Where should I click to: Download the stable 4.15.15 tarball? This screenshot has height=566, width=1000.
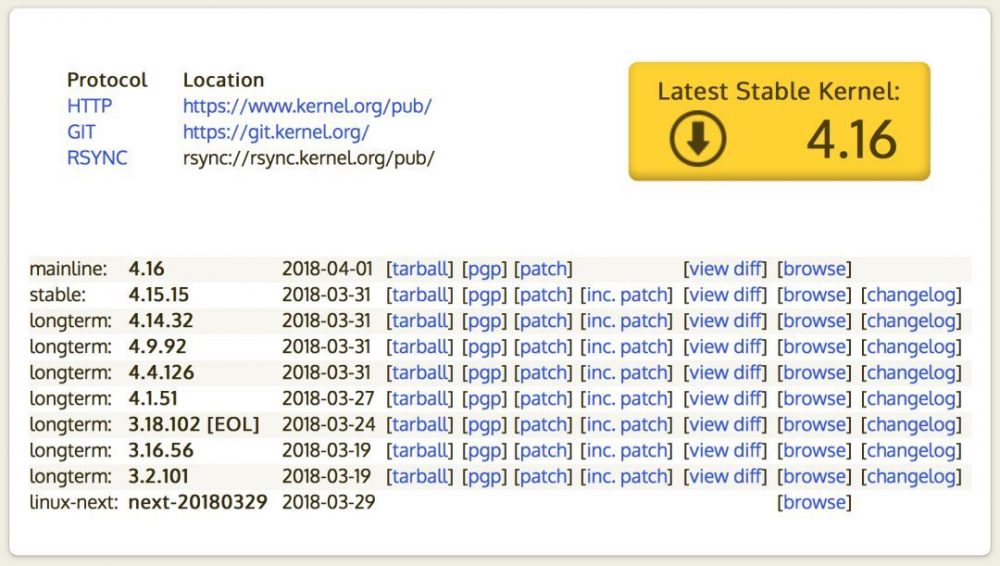[420, 295]
